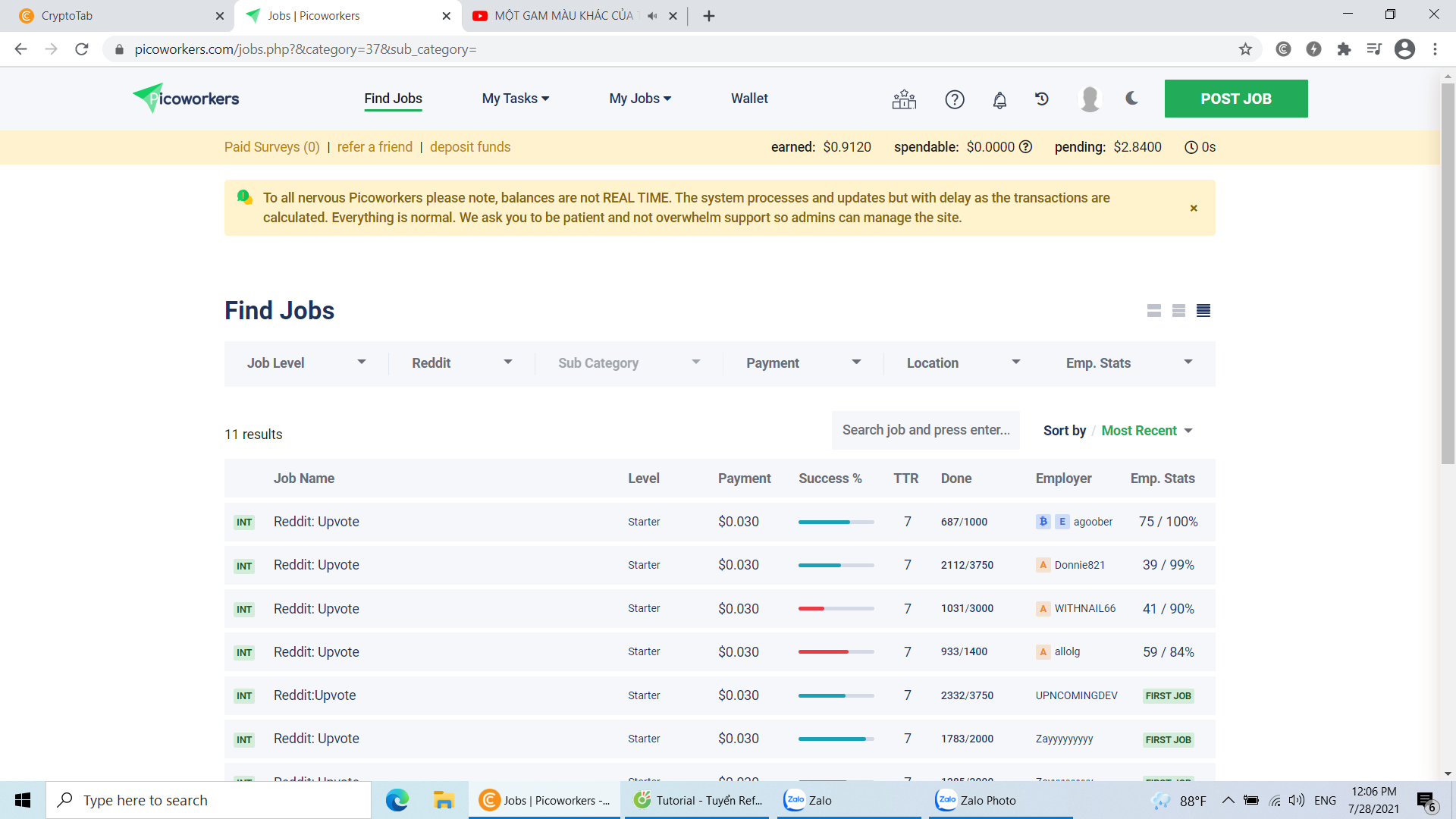Viewport: 1456px width, 819px height.
Task: Open the CryptoTab extension icon
Action: coord(1283,49)
